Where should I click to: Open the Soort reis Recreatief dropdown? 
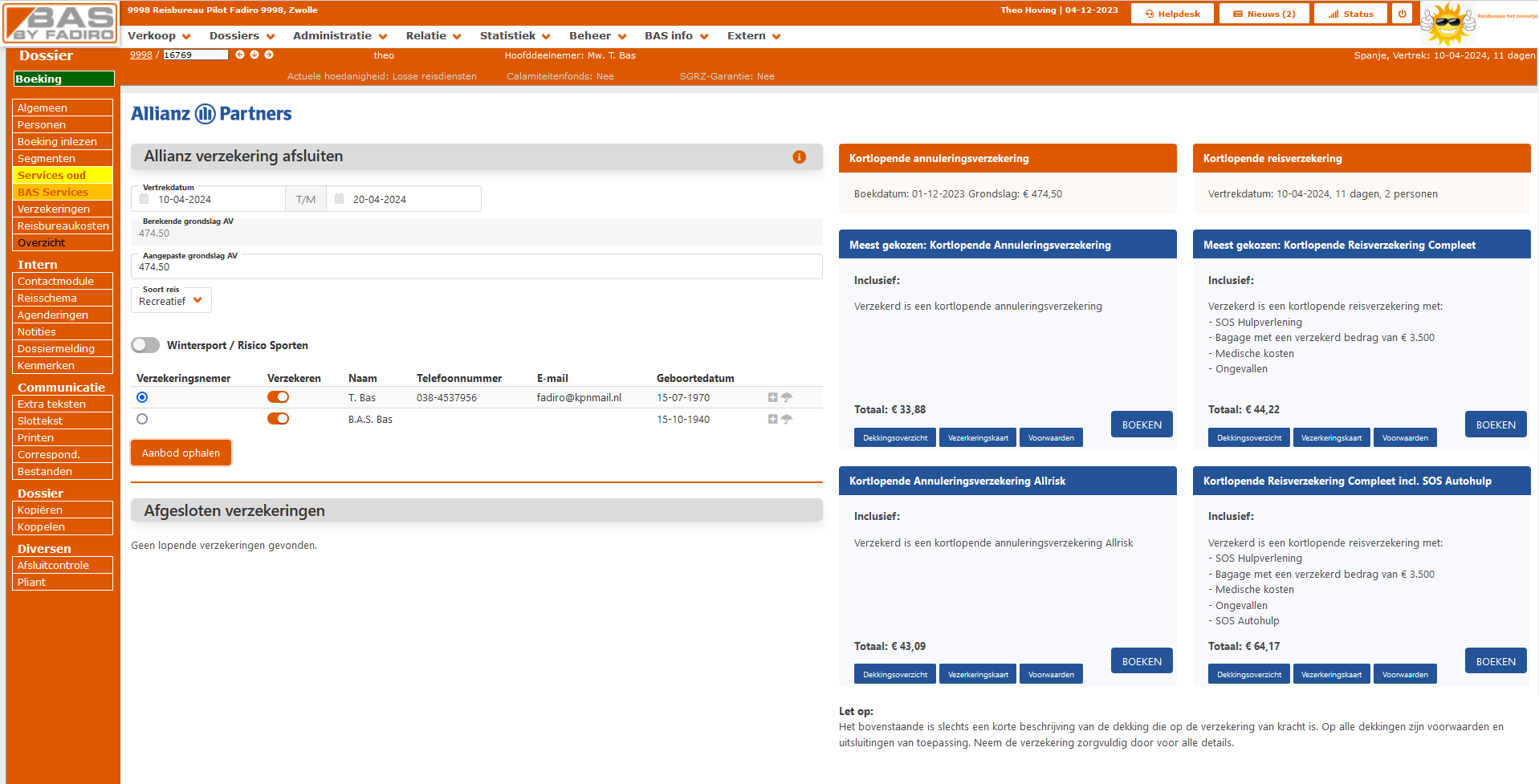point(171,301)
